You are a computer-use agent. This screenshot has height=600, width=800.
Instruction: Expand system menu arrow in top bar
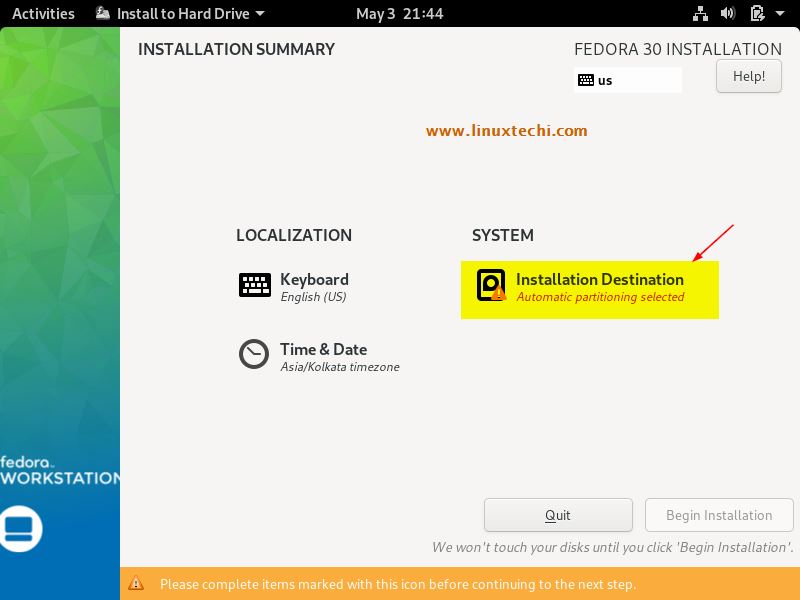point(780,13)
